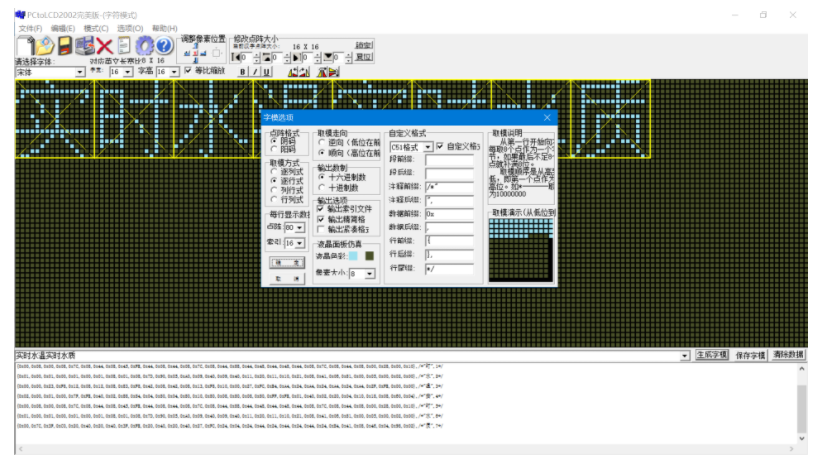
Task: Click the left-edge matrix resize icon
Action: tap(236, 57)
